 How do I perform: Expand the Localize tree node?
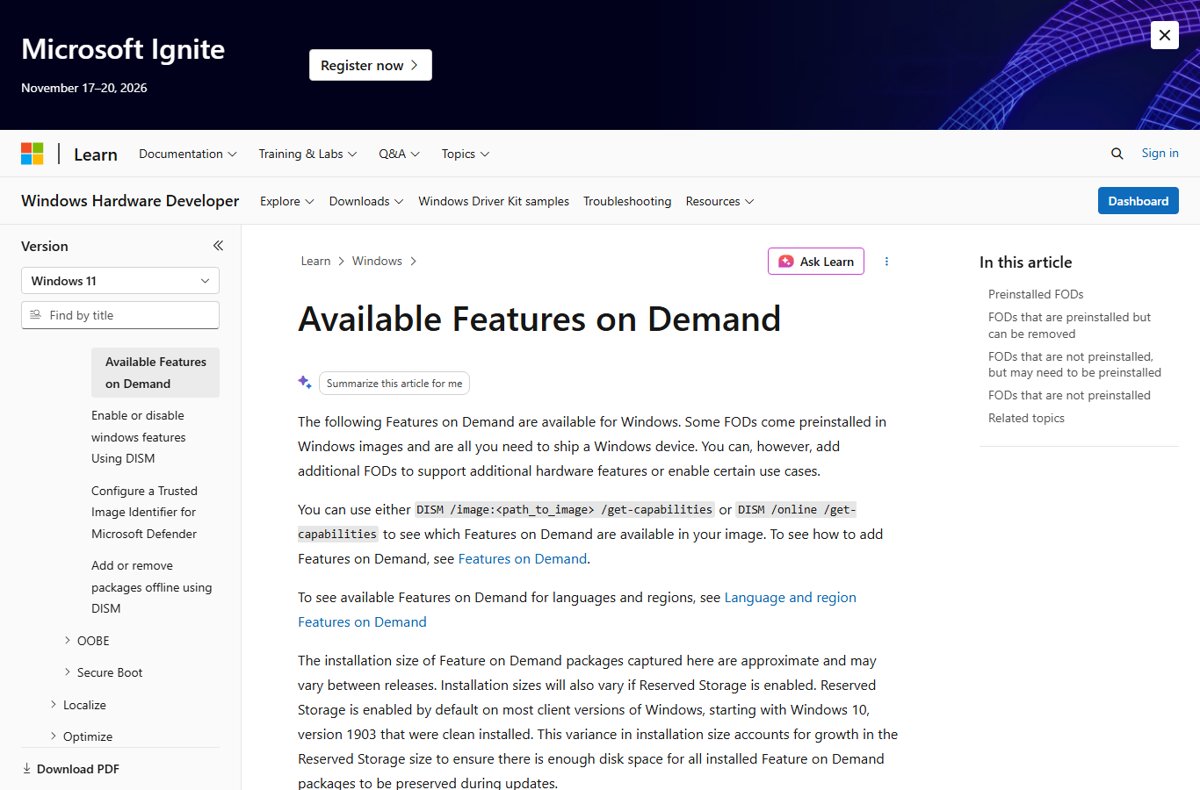[x=53, y=705]
